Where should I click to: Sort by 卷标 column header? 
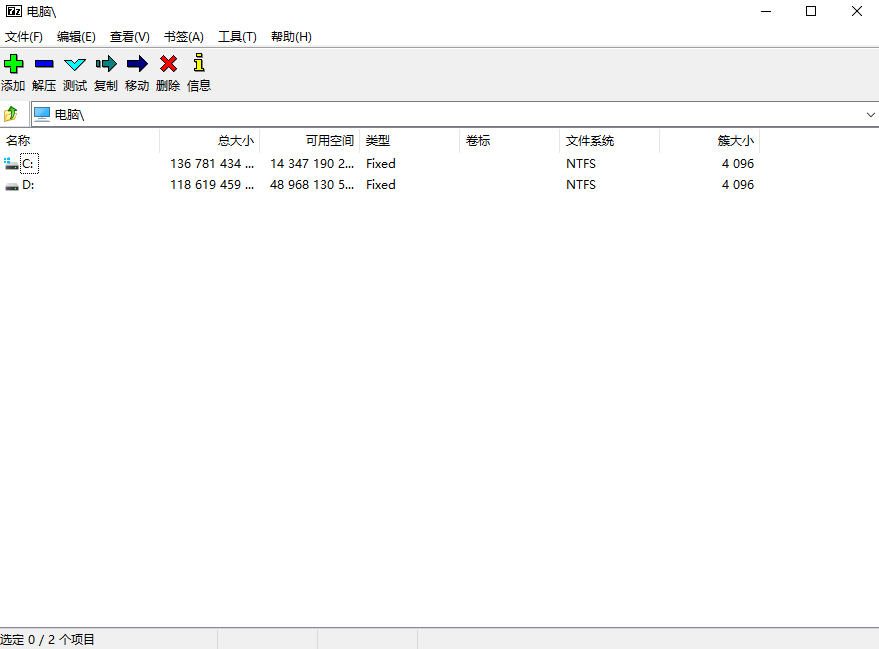click(x=510, y=141)
